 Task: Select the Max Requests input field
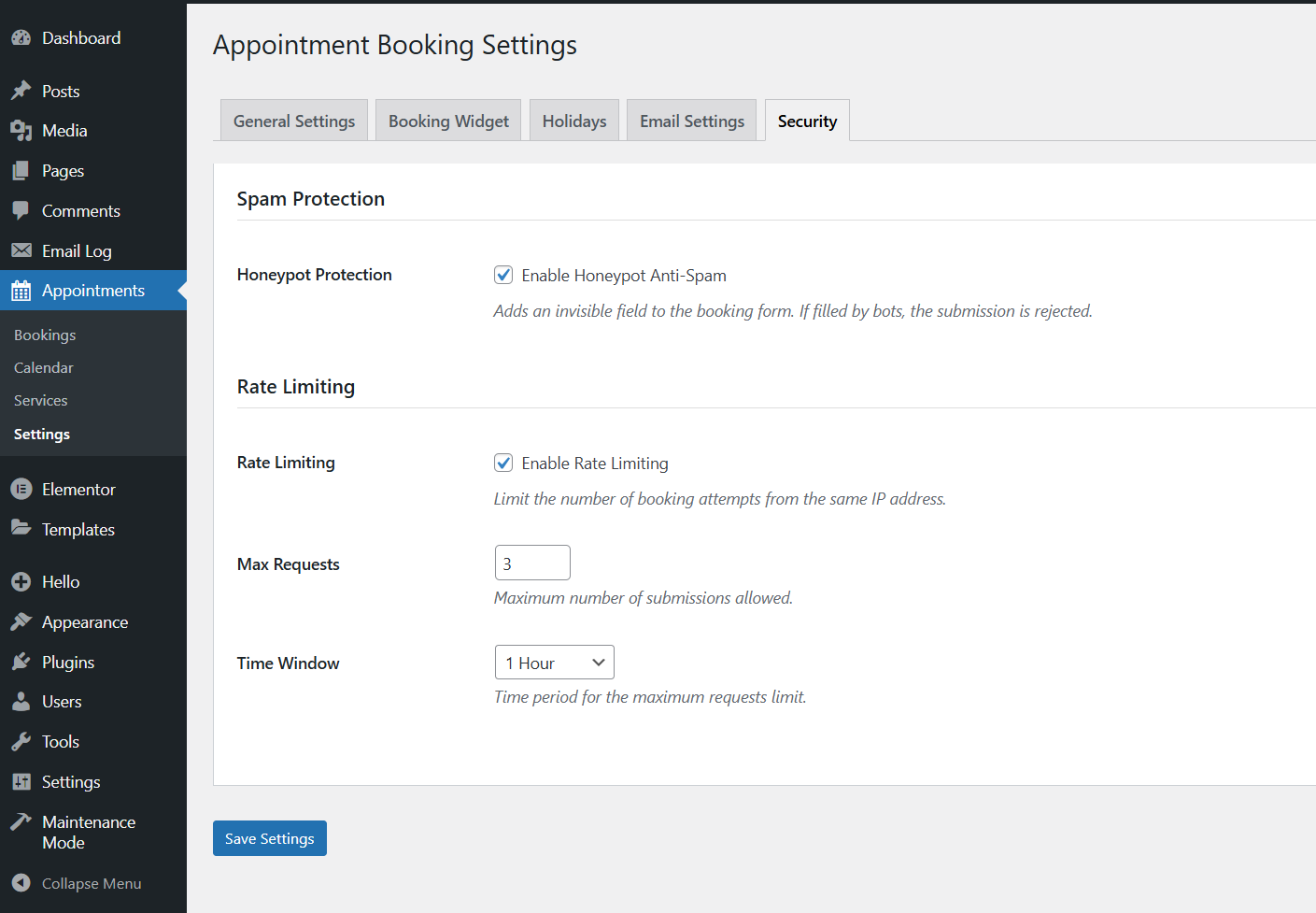click(x=531, y=562)
